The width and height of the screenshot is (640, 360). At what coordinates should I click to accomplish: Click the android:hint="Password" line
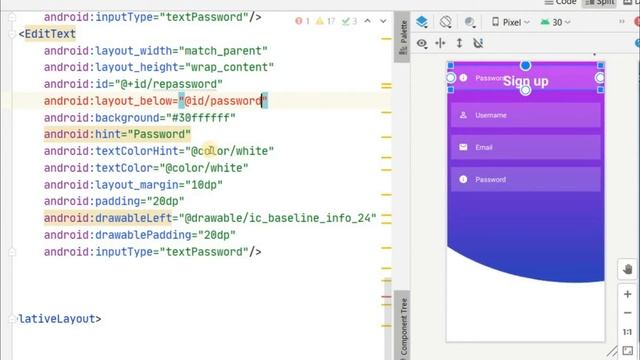[x=117, y=134]
